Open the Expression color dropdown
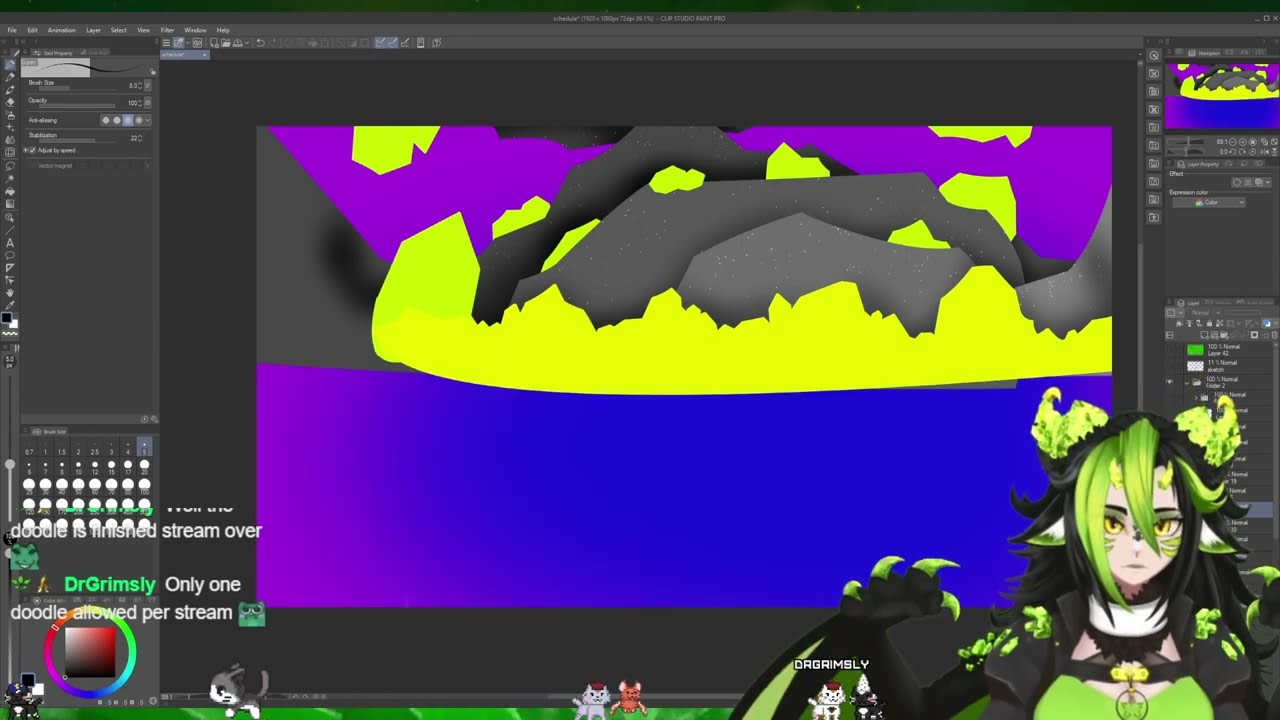The height and width of the screenshot is (720, 1280). click(1209, 202)
